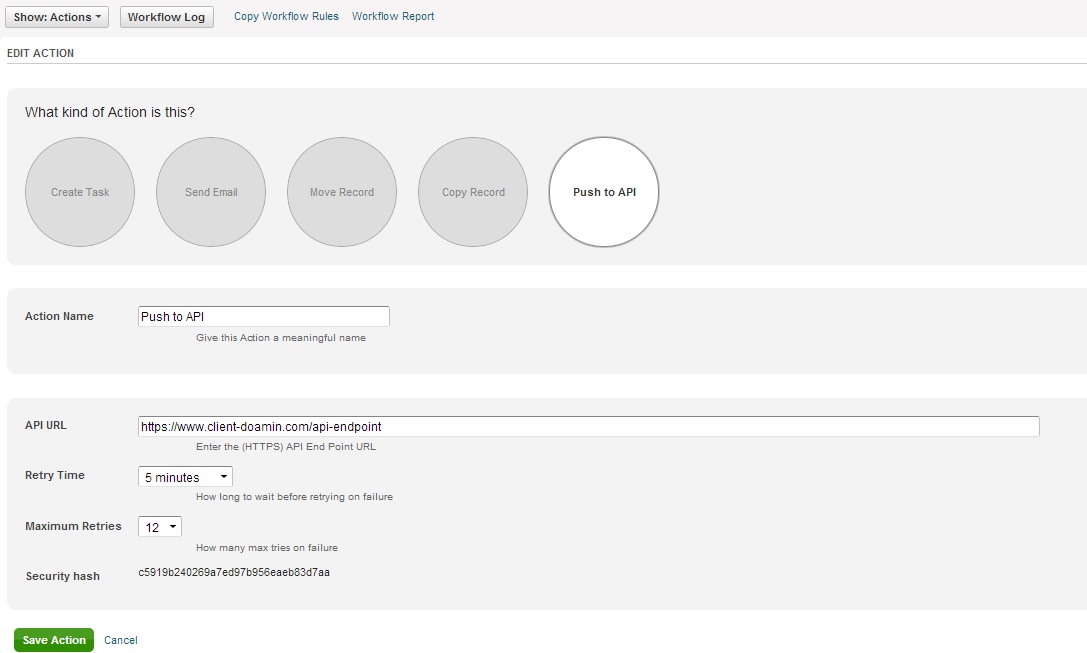Choose the Copy Record action type
1087x653 pixels.
point(473,192)
